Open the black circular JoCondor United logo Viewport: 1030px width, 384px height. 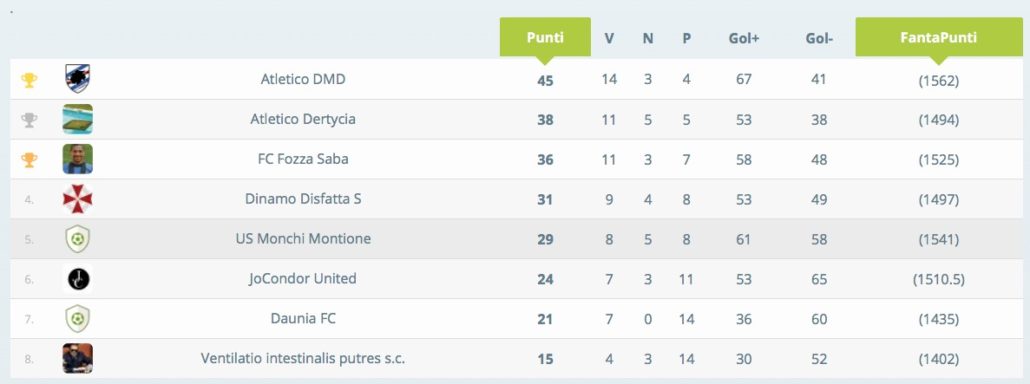[78, 279]
